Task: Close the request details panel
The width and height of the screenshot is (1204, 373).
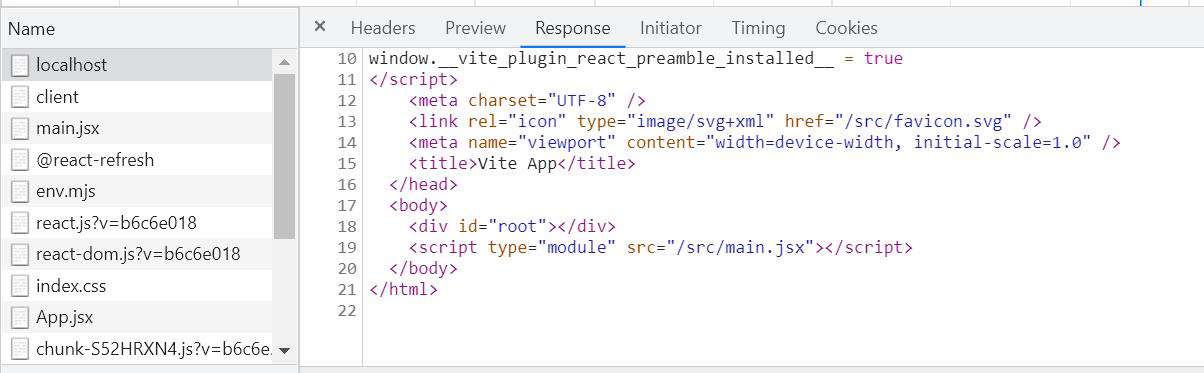Action: 320,27
